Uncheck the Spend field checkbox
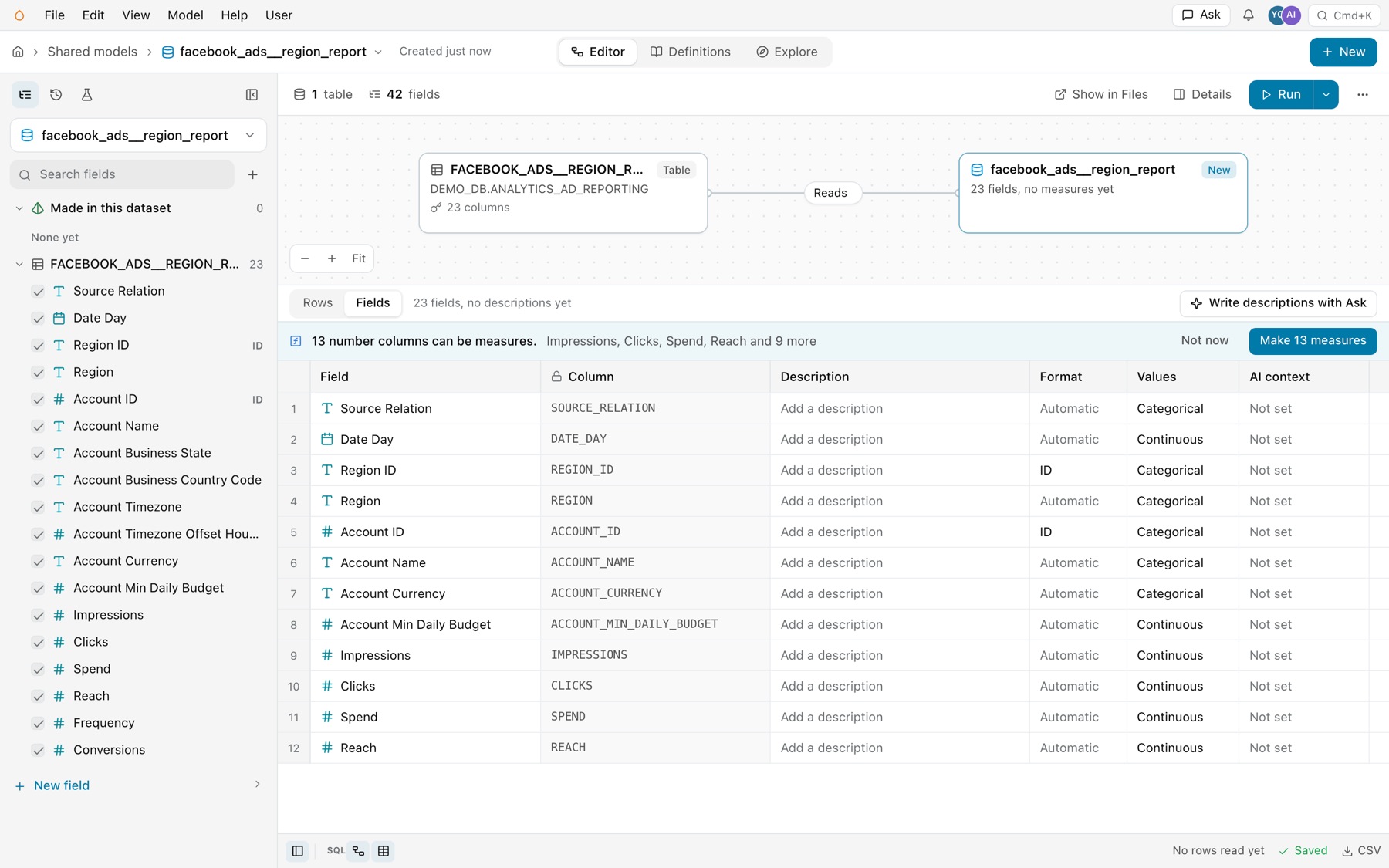 click(38, 669)
